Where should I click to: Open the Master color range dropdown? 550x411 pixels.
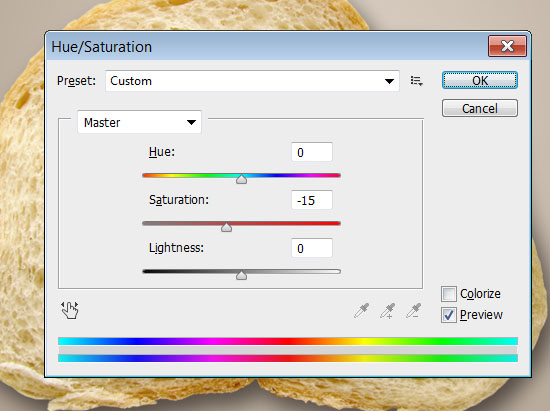coord(139,122)
